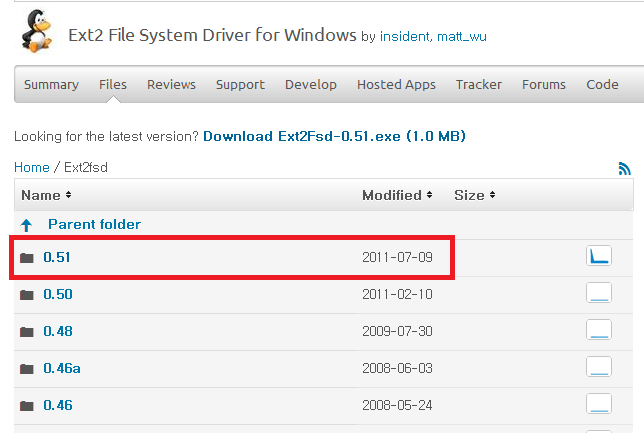Open download stats chart for 0.50
This screenshot has height=433, width=644.
(x=599, y=293)
